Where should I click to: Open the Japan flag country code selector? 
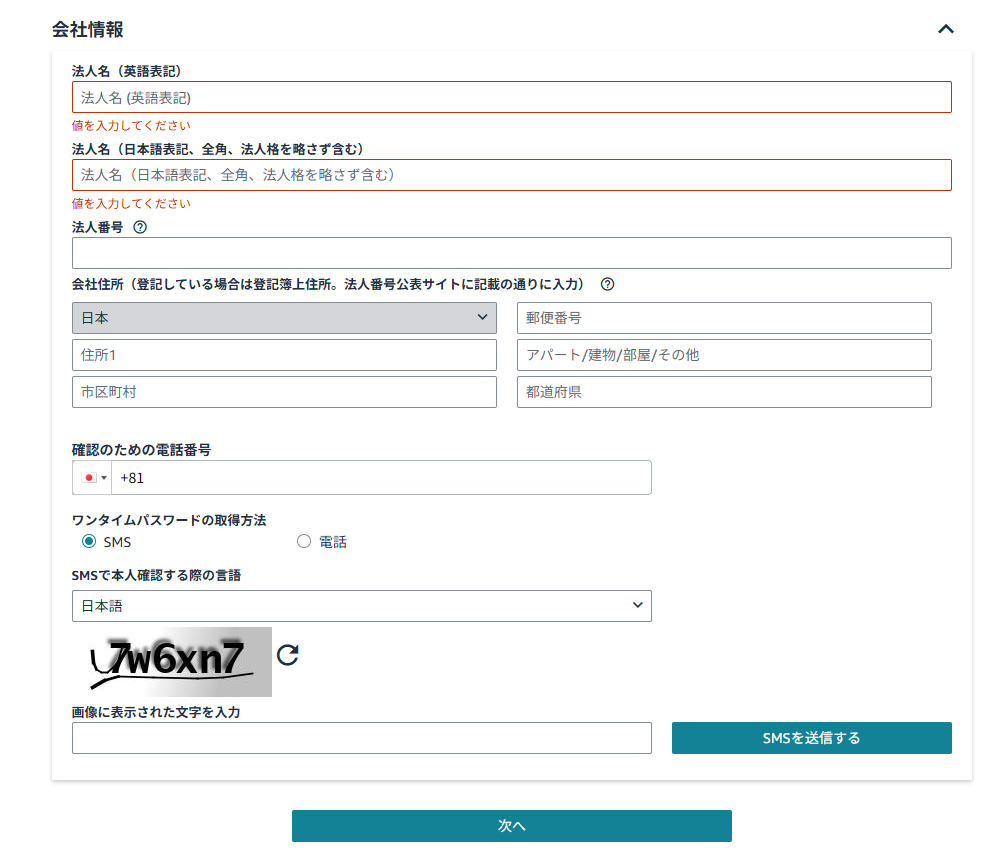pos(92,478)
